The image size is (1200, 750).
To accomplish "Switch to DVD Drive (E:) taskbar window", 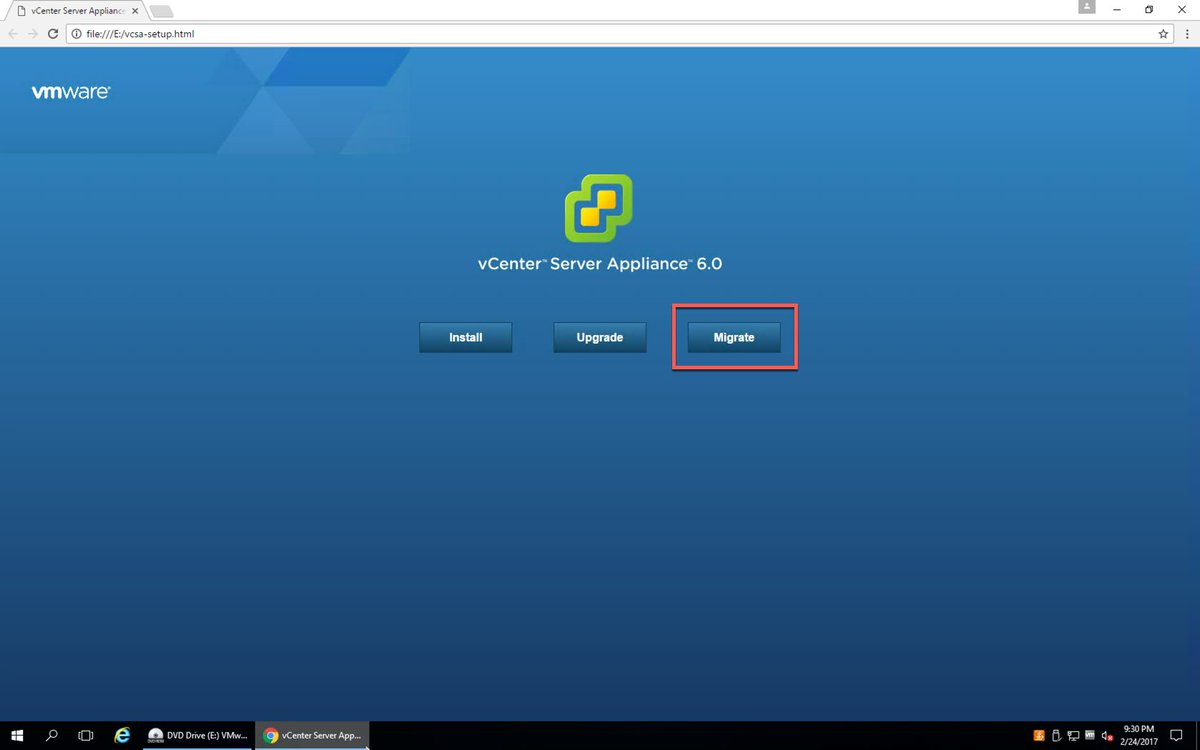I will [x=197, y=735].
